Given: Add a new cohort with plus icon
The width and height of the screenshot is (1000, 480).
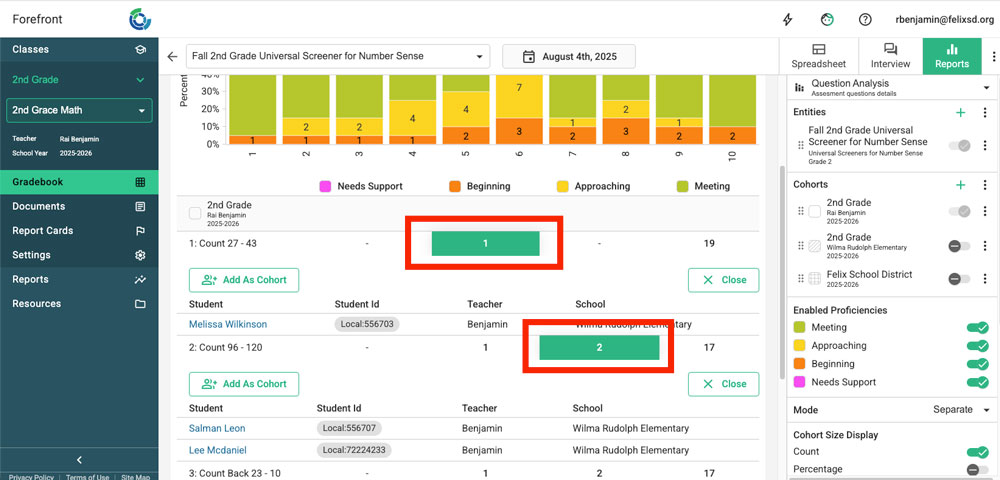Looking at the screenshot, I should click(960, 185).
